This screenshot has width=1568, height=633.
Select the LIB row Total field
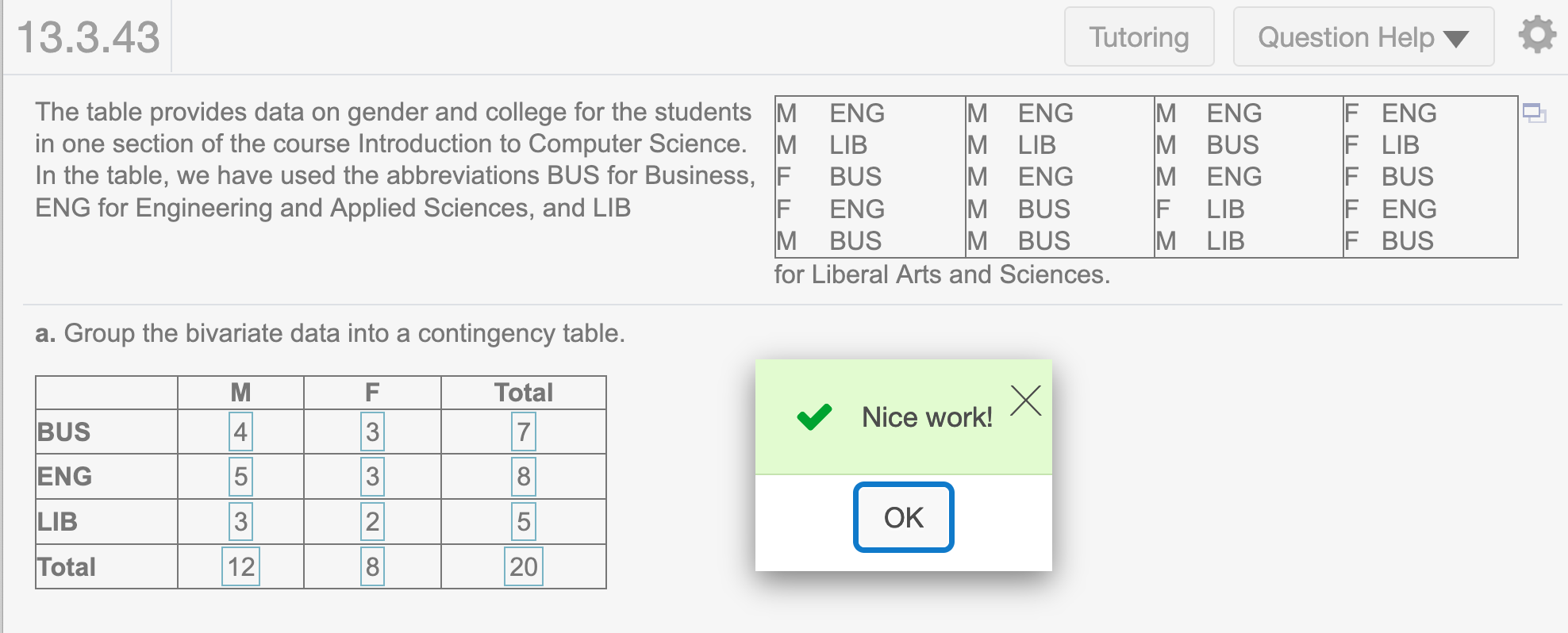point(524,522)
